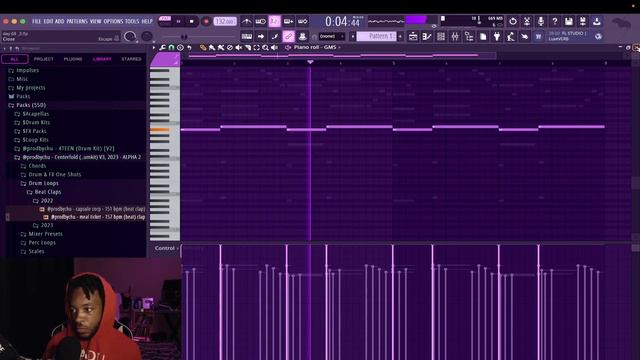This screenshot has height=360, width=640.
Task: Open the Pattern 1 selector
Action: [x=376, y=36]
